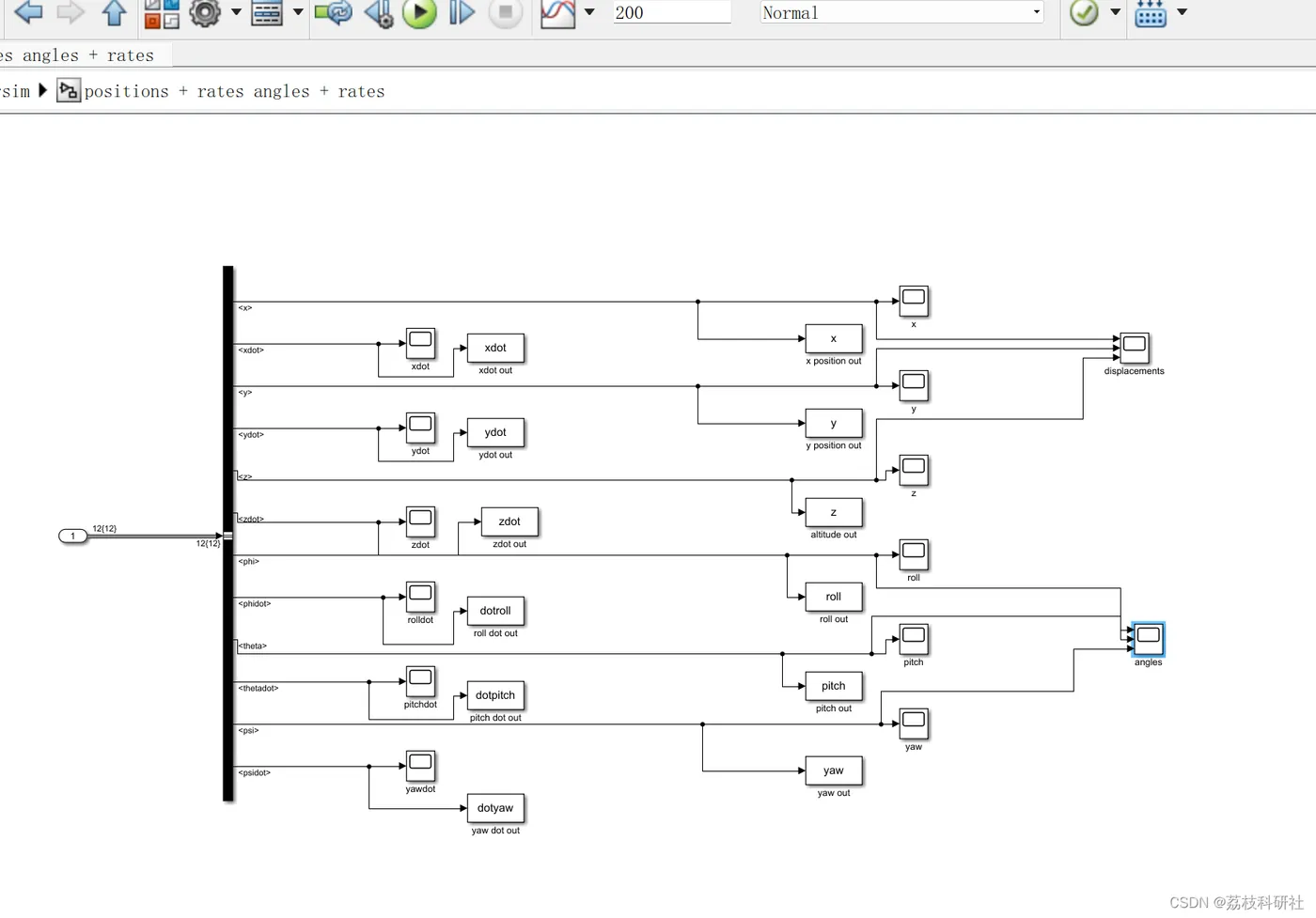Open the Normal simulation mode dropdown
Viewport: 1316px width, 918px height.
[901, 12]
